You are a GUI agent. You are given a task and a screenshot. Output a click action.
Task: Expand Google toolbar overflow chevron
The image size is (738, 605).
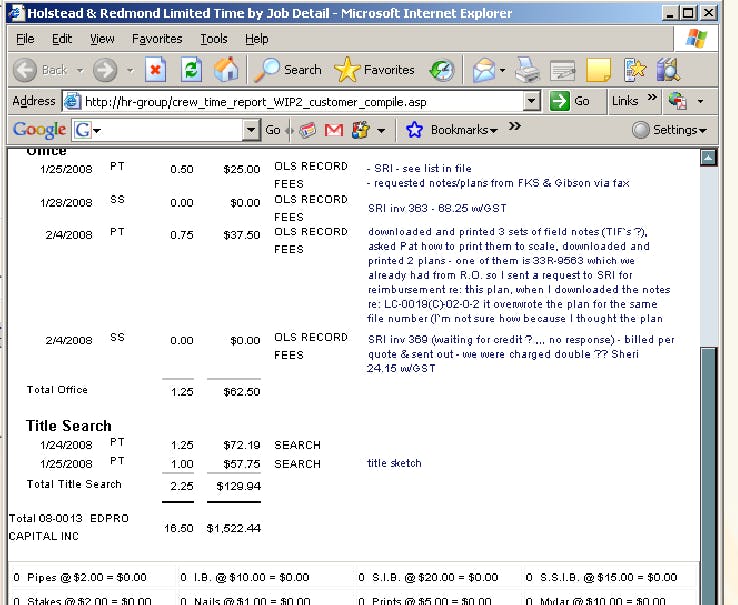pos(515,126)
